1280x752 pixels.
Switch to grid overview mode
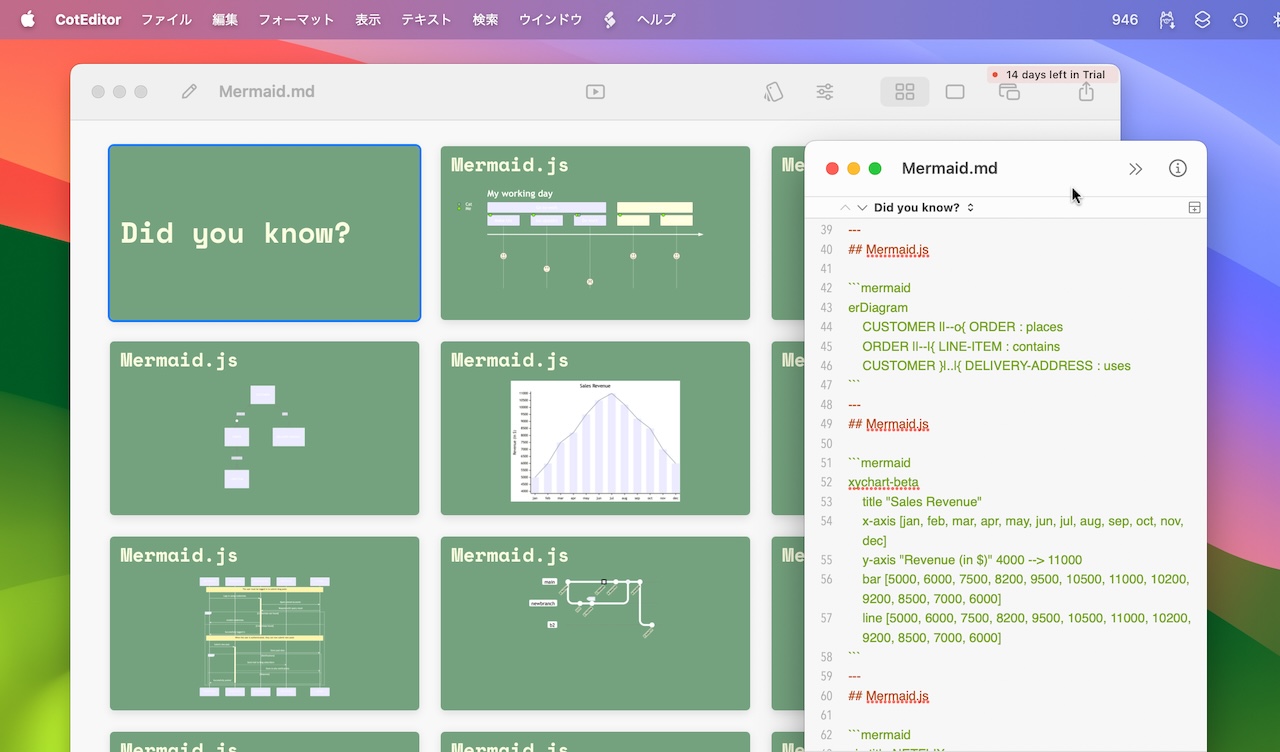pos(905,92)
